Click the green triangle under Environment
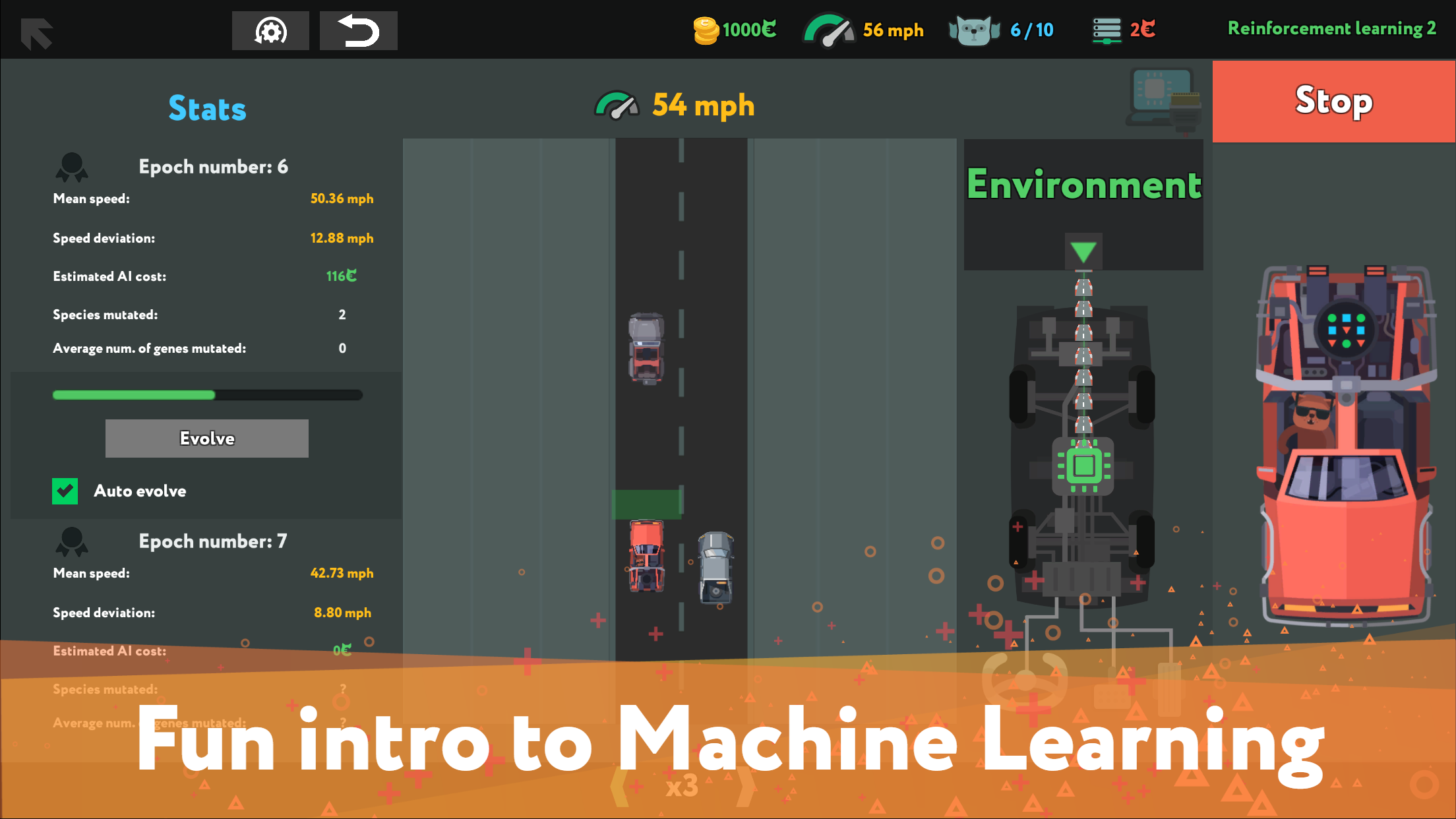1456x819 pixels. (x=1083, y=252)
